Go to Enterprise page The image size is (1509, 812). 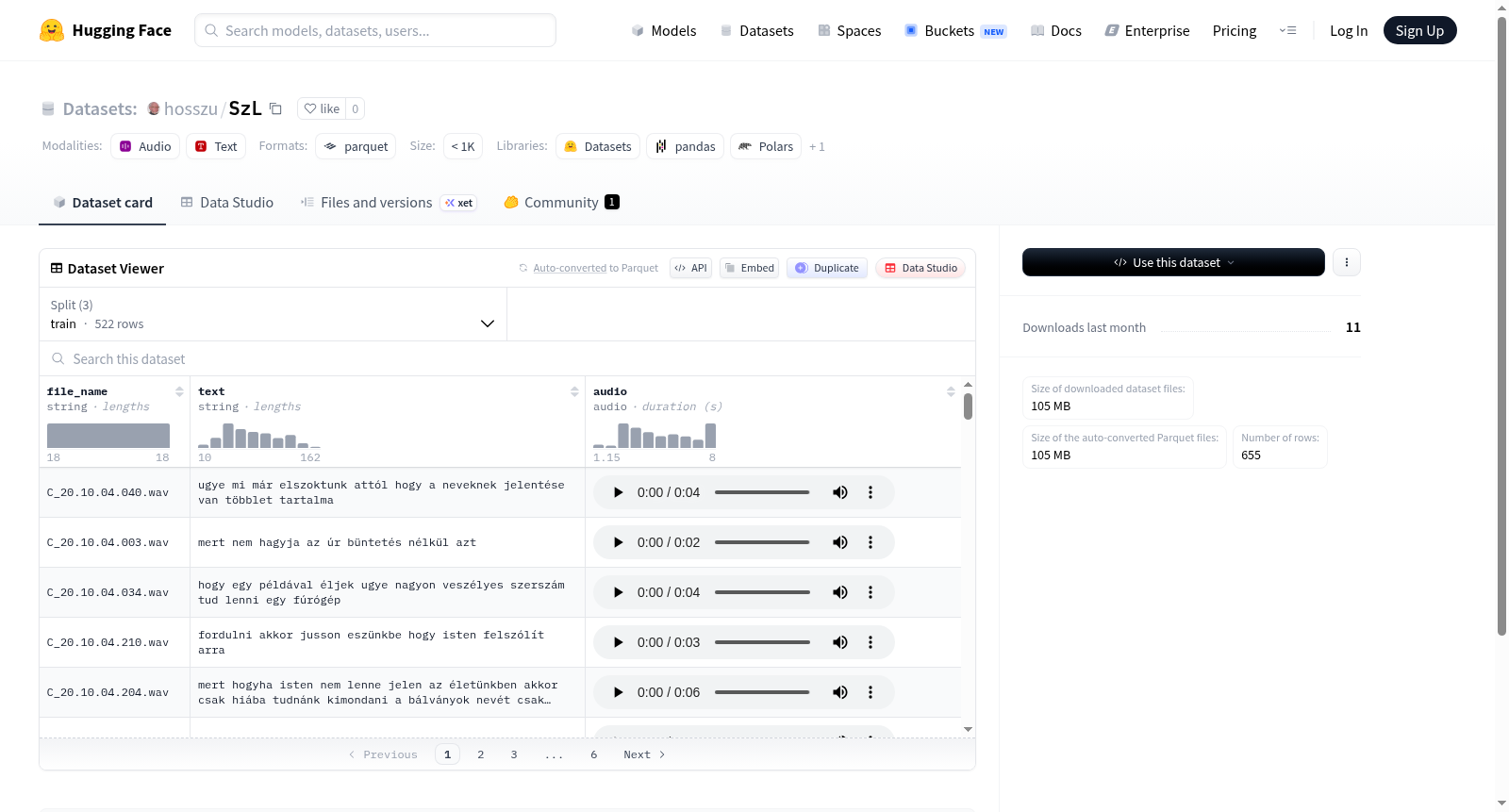1147,30
